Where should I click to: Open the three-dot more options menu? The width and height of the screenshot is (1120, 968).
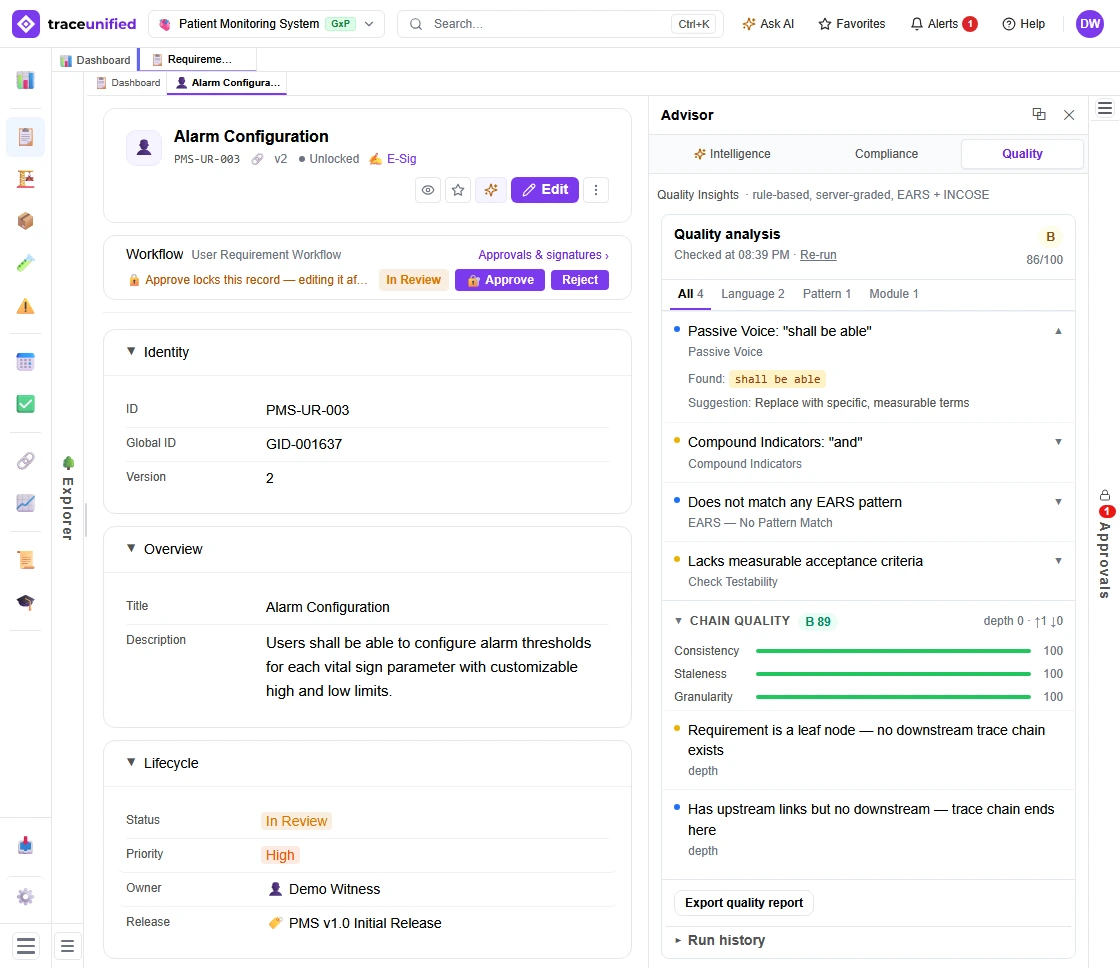(x=596, y=190)
